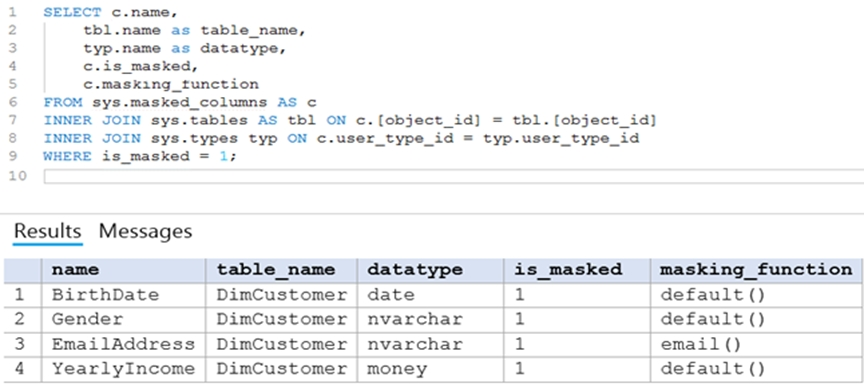Click the WHERE keyword on line 9

point(67,156)
